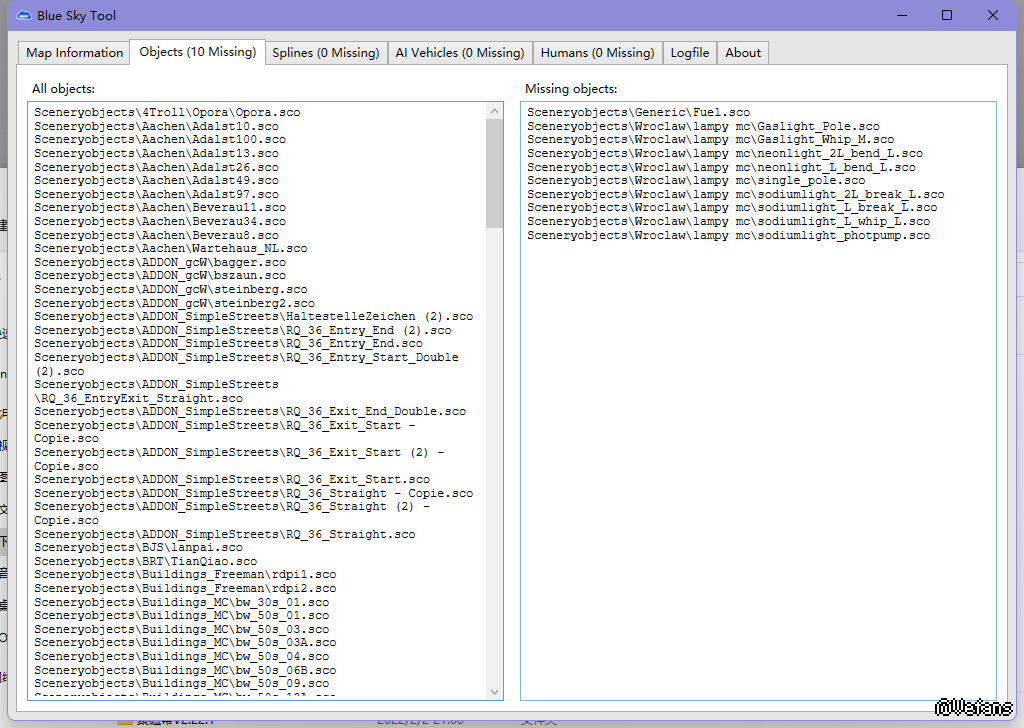
Task: Click the All objects scrollbar down arrow
Action: (495, 691)
